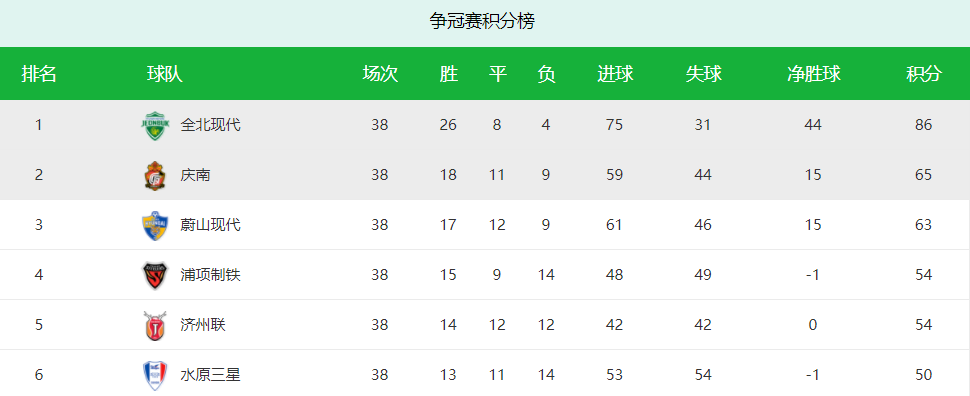Click the 水原三星 team name
The image size is (970, 396).
[x=210, y=375]
